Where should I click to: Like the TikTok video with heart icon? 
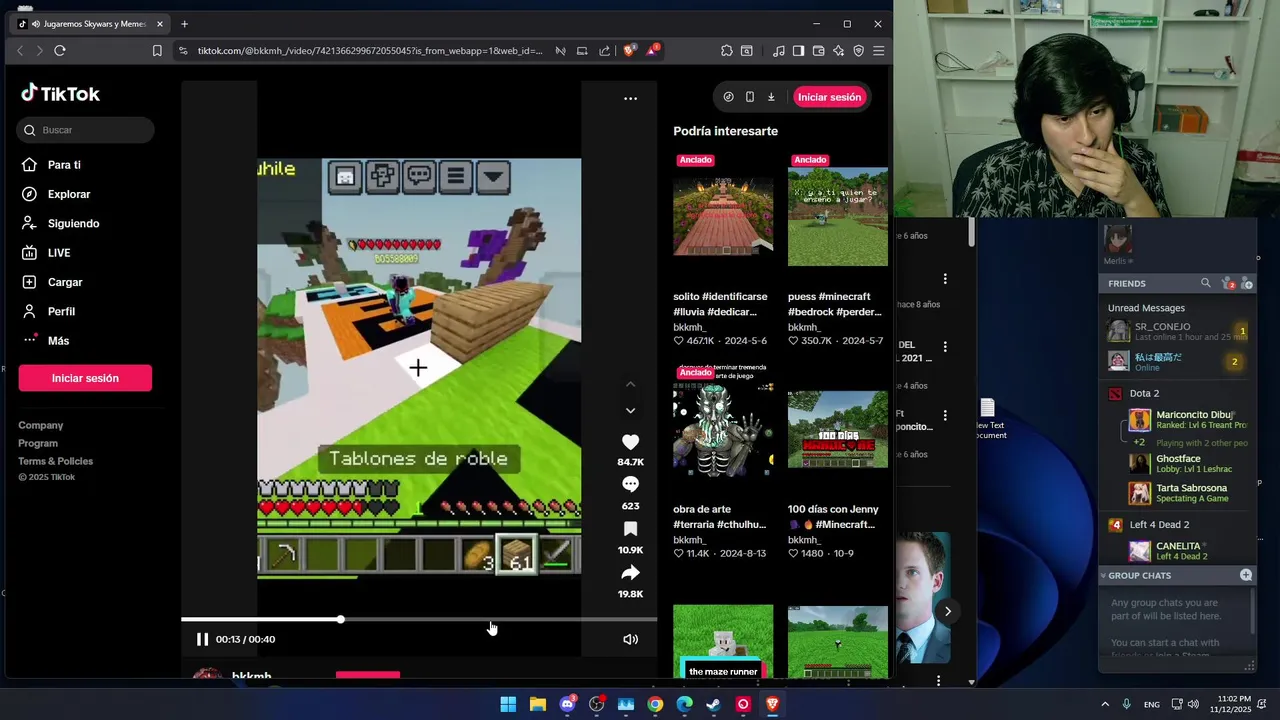pos(630,442)
